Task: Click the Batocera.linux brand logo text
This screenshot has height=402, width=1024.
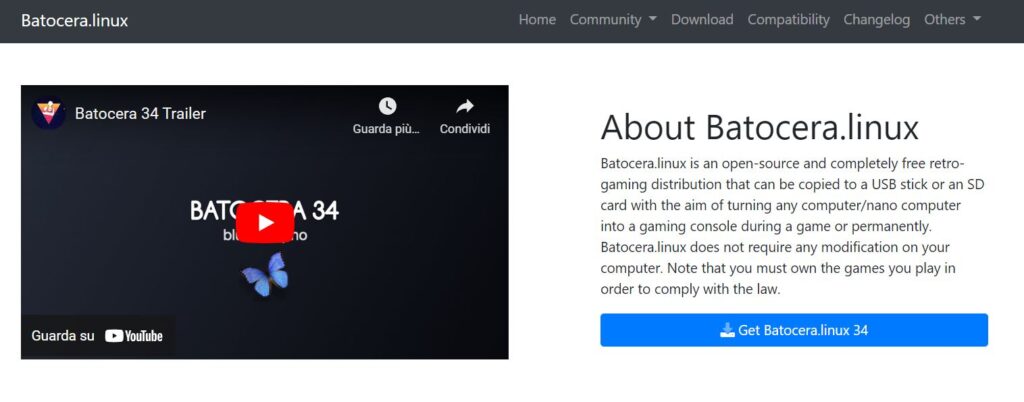Action: [x=74, y=20]
